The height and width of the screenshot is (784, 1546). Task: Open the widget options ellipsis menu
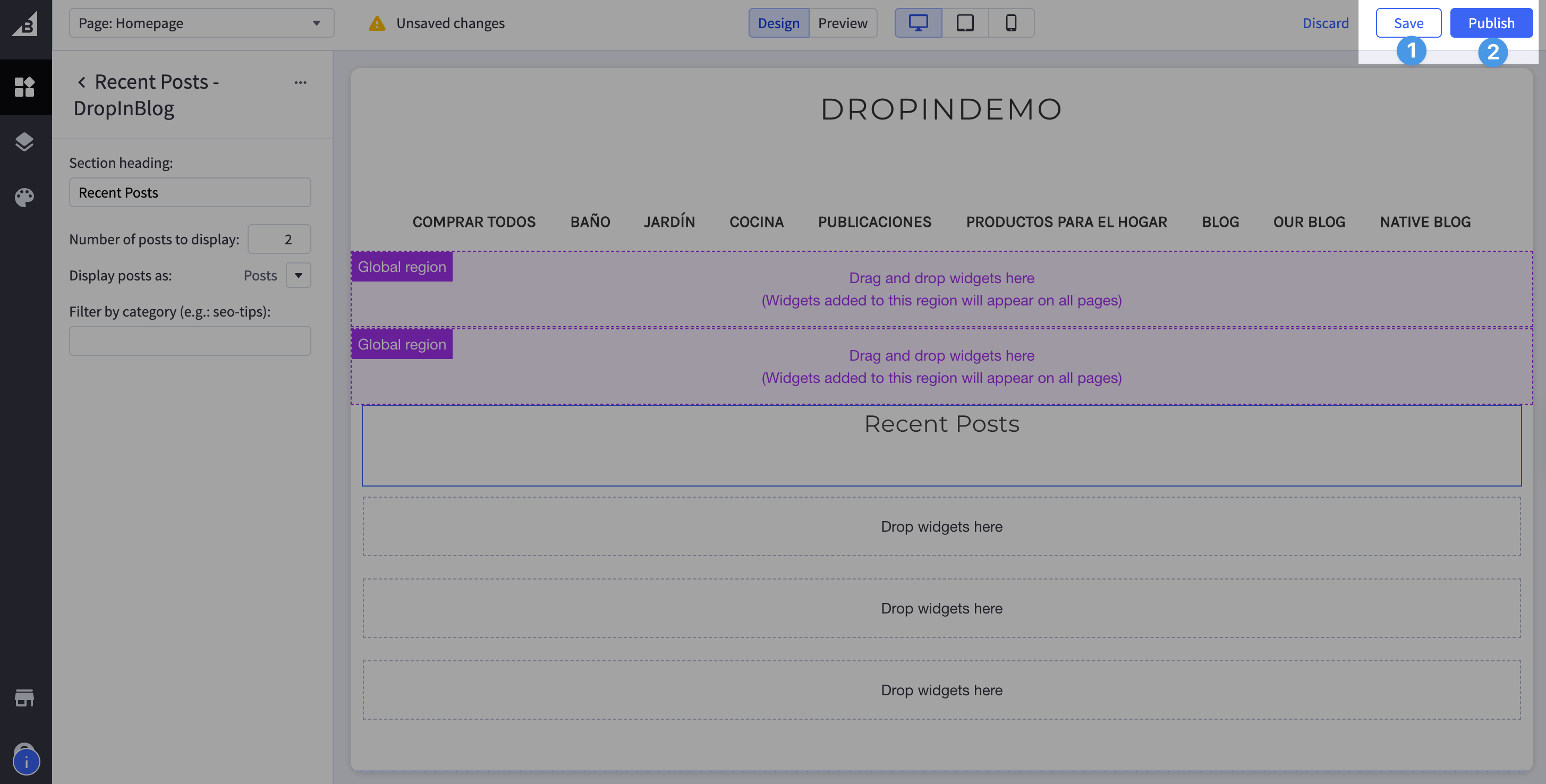[x=301, y=83]
